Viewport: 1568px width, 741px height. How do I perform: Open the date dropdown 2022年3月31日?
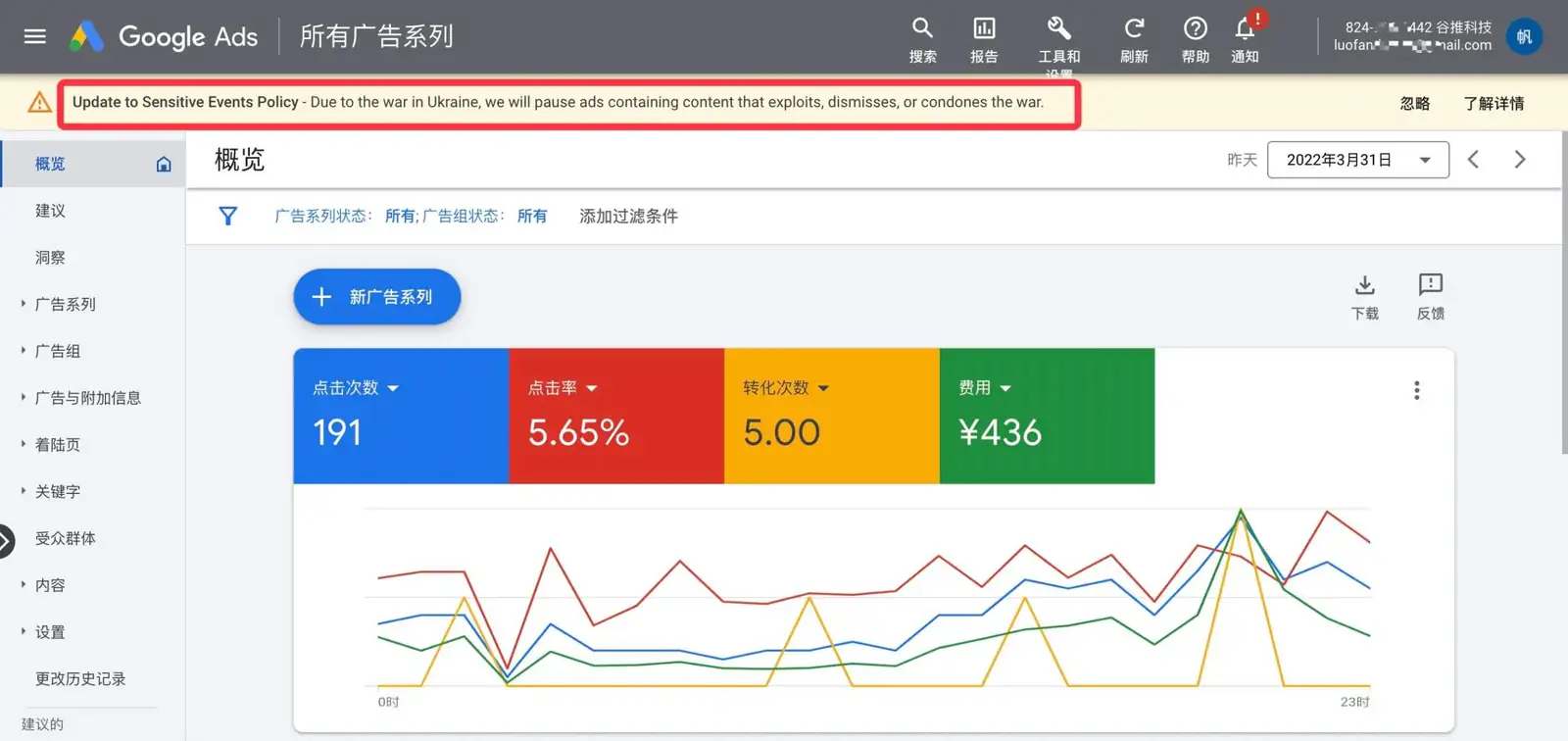click(x=1358, y=160)
